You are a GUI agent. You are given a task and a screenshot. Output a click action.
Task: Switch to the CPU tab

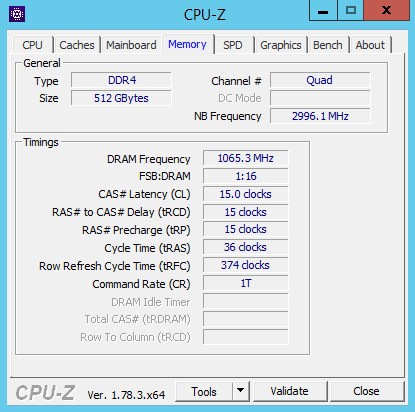[32, 45]
